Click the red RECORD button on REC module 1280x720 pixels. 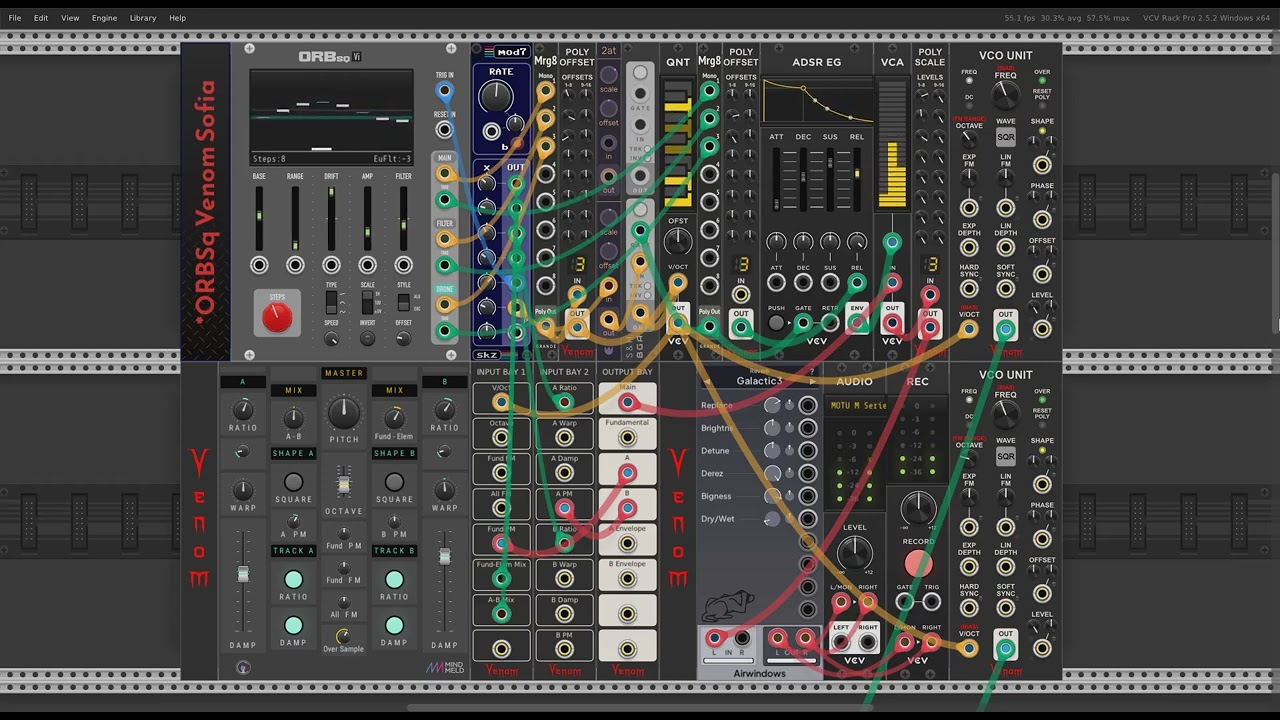[x=918, y=564]
